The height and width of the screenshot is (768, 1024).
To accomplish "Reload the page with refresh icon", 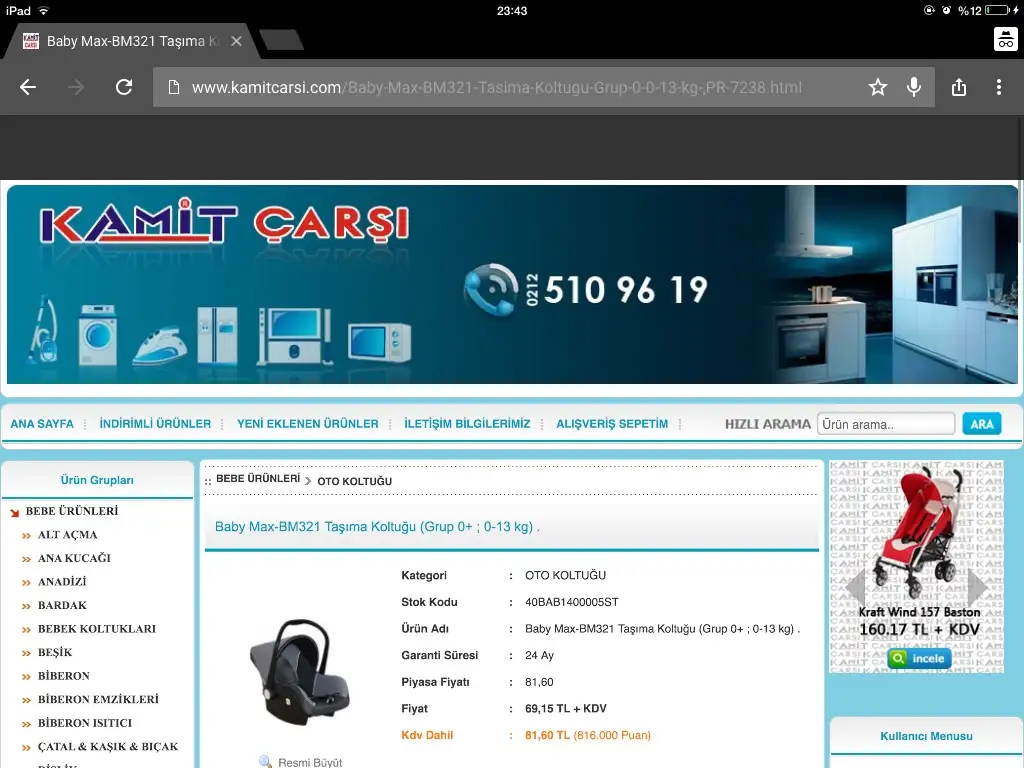I will 124,87.
